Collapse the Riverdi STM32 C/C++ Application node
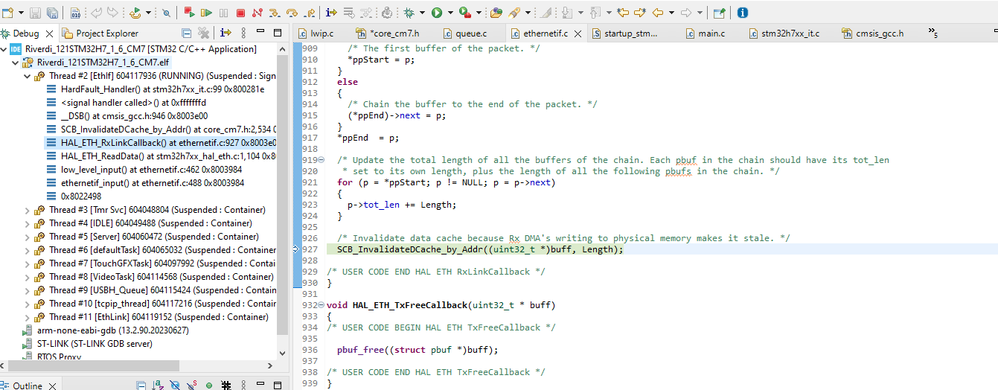This screenshot has width=998, height=390. click(x=4, y=49)
